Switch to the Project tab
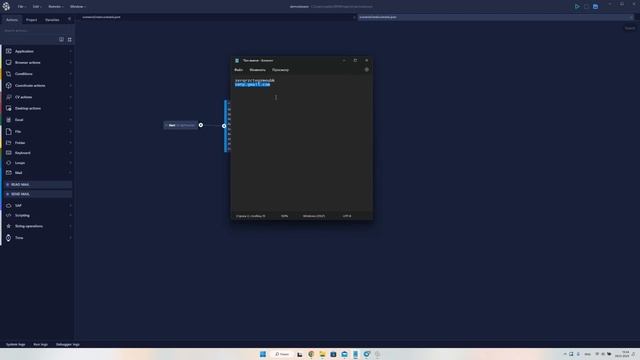The width and height of the screenshot is (640, 360). (31, 20)
